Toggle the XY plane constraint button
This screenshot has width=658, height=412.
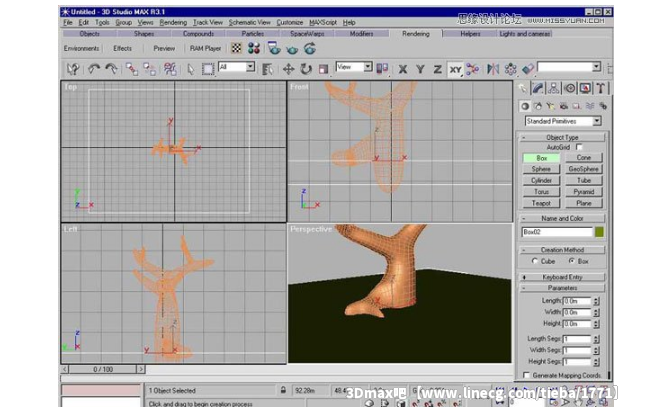(455, 69)
